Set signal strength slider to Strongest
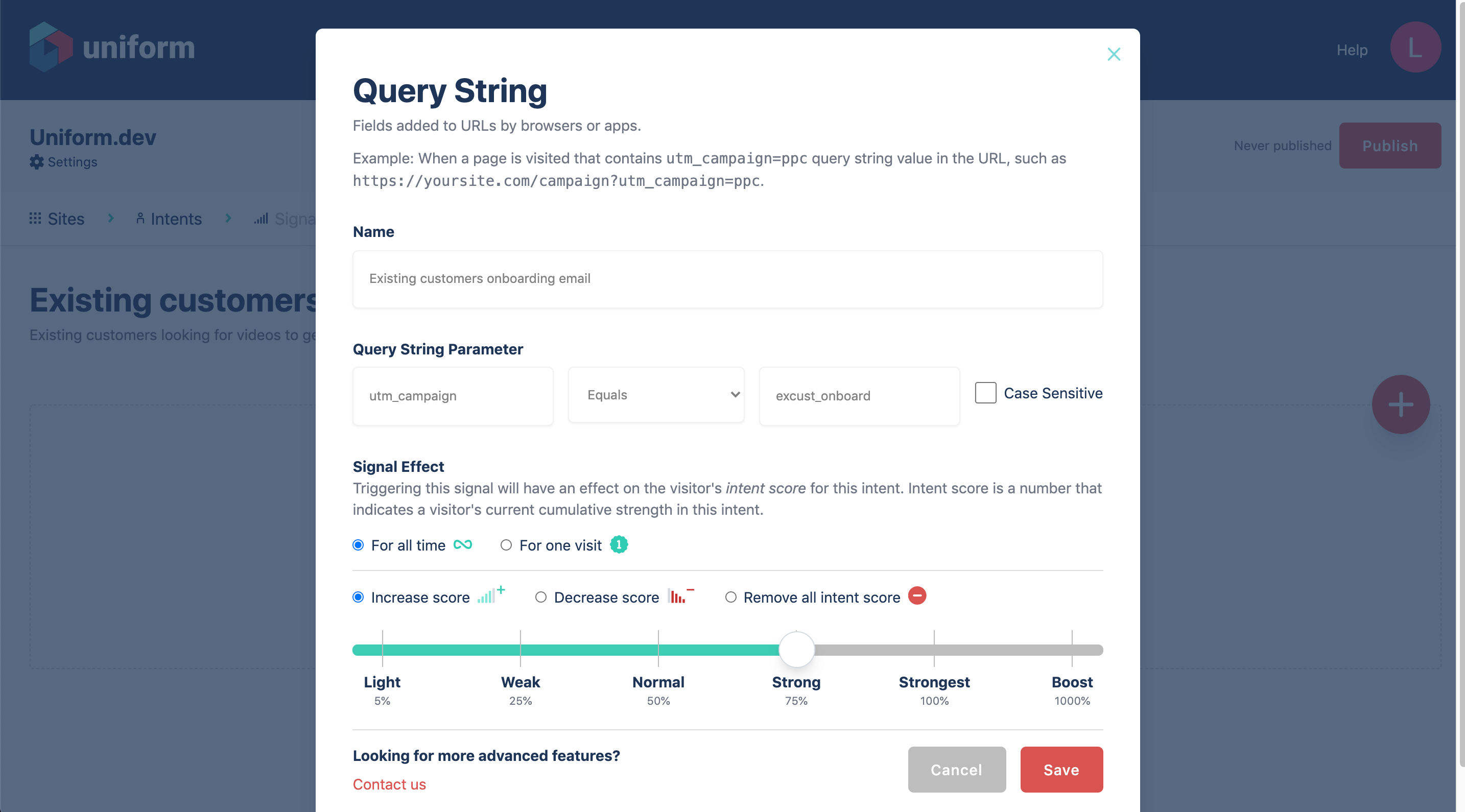 click(x=934, y=650)
